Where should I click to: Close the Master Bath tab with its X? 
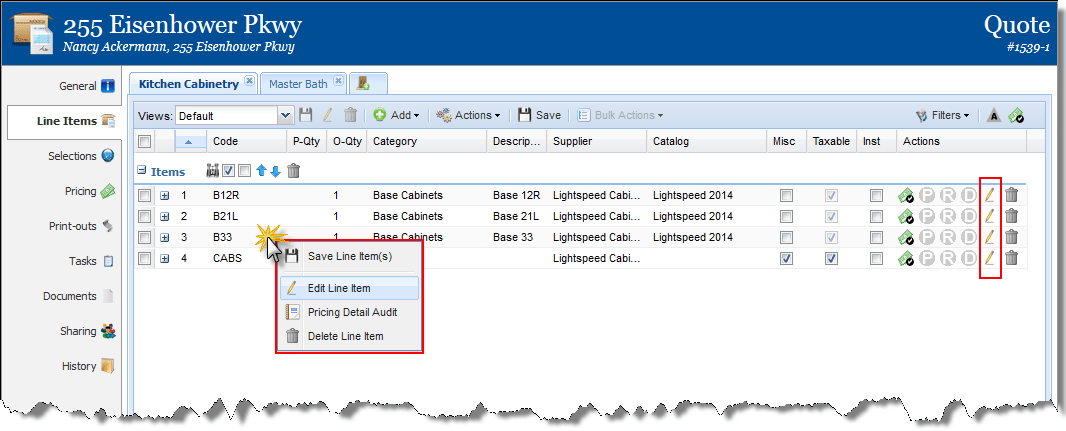tap(338, 81)
